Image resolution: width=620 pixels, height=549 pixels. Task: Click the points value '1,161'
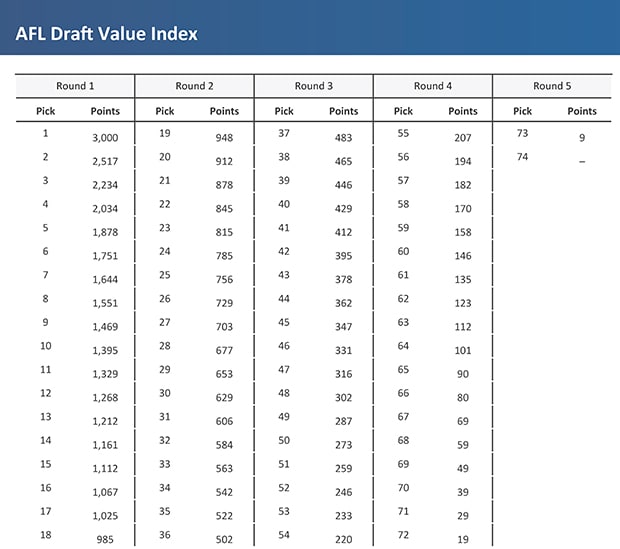pos(105,445)
